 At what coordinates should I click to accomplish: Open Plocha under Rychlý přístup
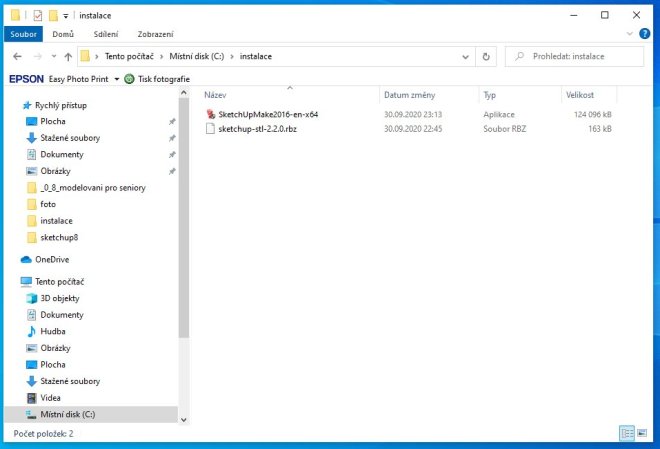53,121
